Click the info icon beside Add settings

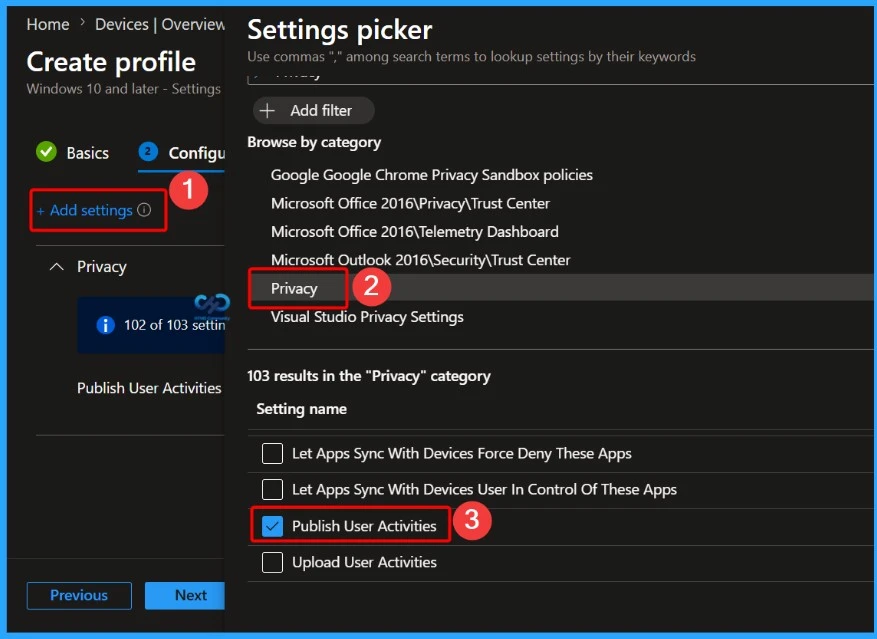point(144,210)
